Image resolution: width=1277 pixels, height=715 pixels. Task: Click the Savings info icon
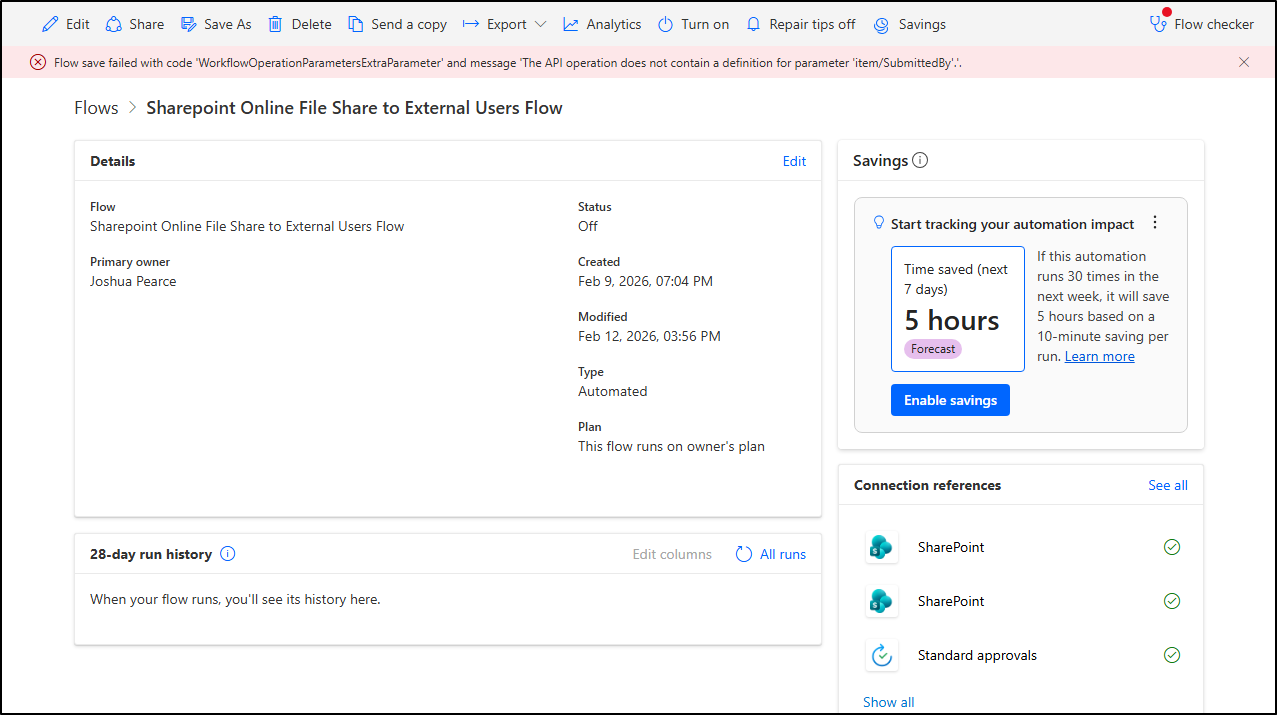tap(920, 160)
